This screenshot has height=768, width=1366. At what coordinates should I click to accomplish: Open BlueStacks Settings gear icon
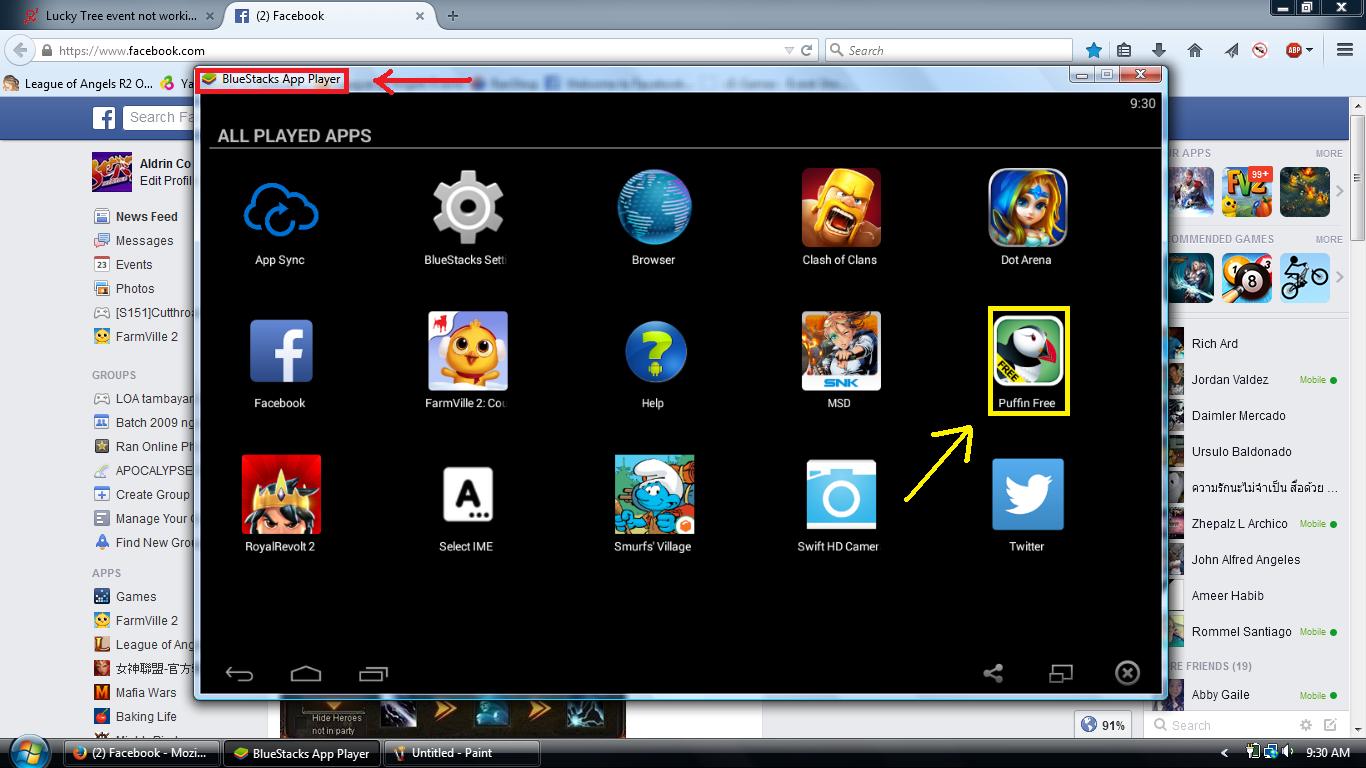(x=467, y=208)
